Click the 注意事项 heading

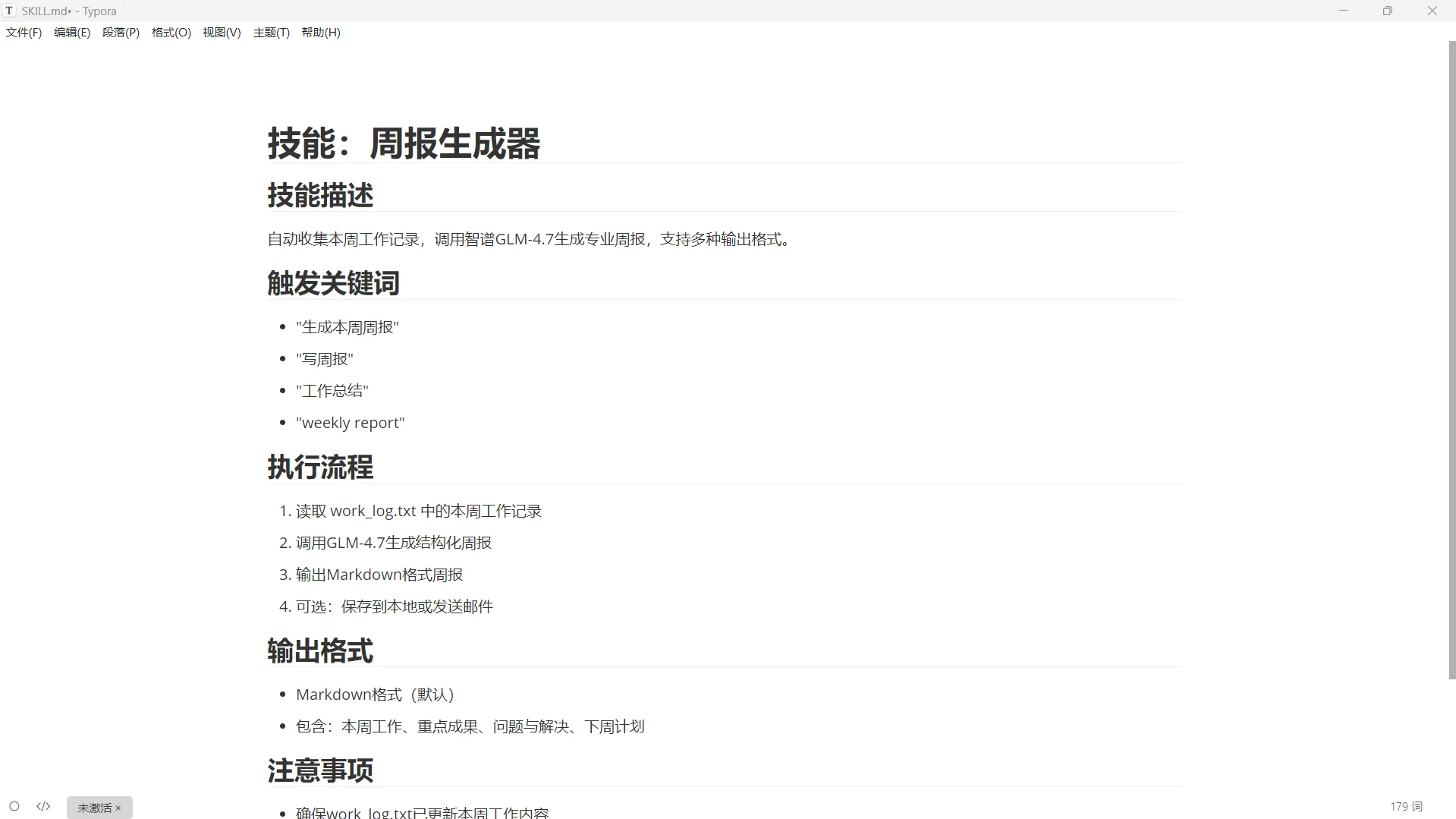click(320, 771)
